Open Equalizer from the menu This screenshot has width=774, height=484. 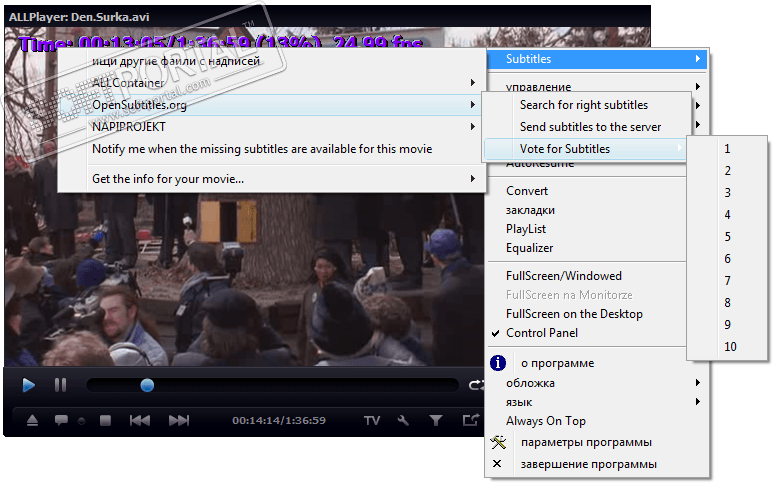point(587,248)
